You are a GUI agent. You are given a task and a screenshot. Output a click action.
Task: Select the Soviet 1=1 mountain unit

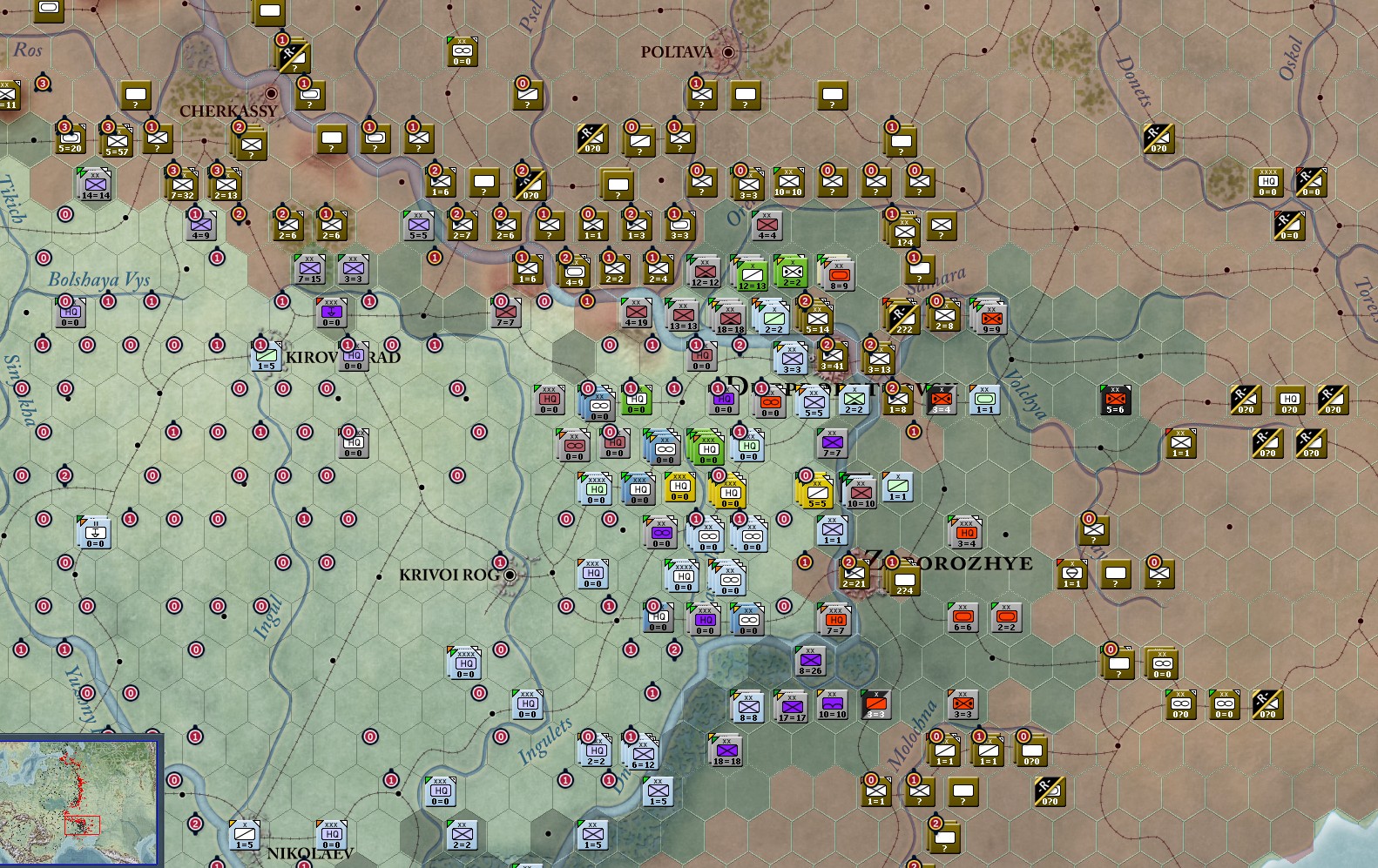point(1071,574)
